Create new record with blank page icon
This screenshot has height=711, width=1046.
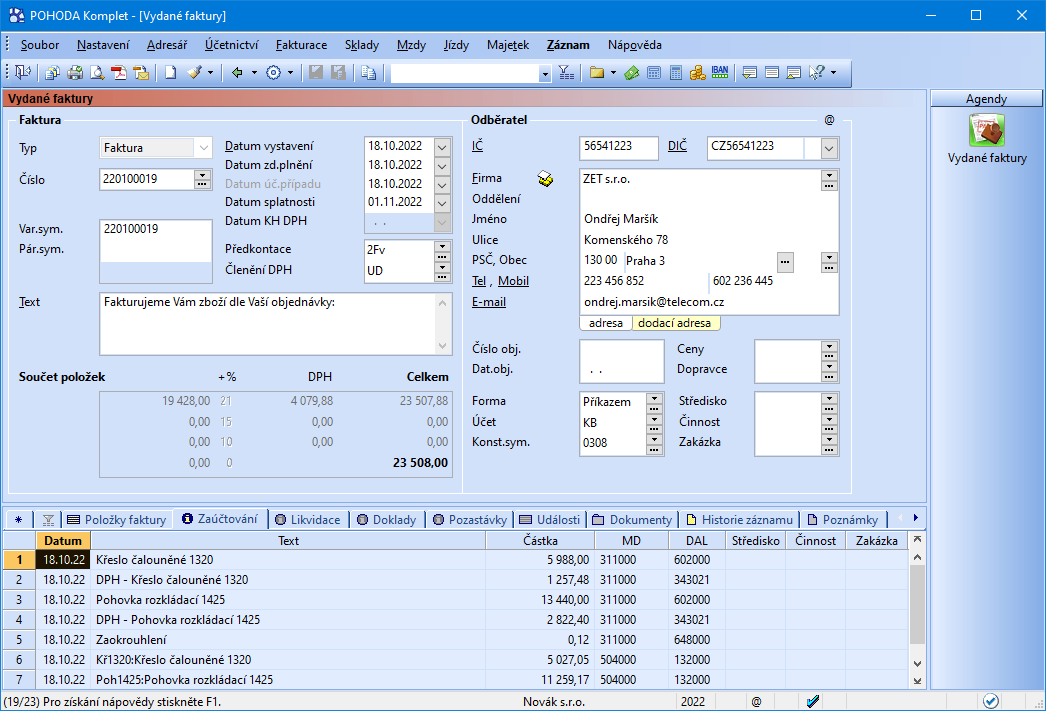171,73
